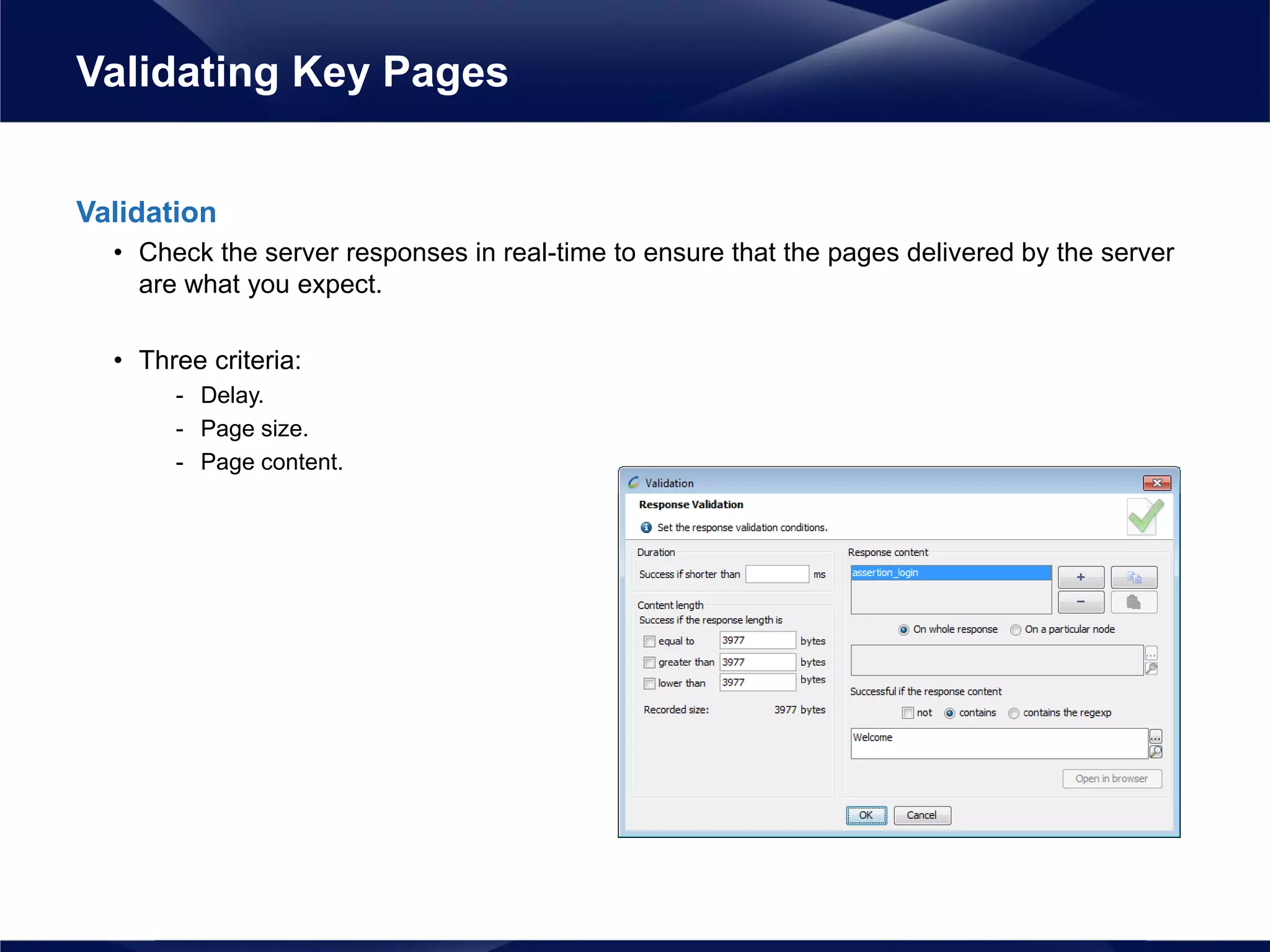
Task: Select the 'assertion_login' list entry
Action: [x=951, y=573]
